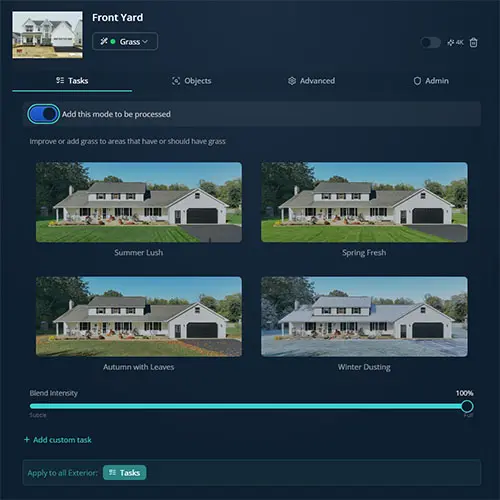Select the Summer Lush preset thumbnail
Screen dimensions: 500x500
(x=139, y=202)
